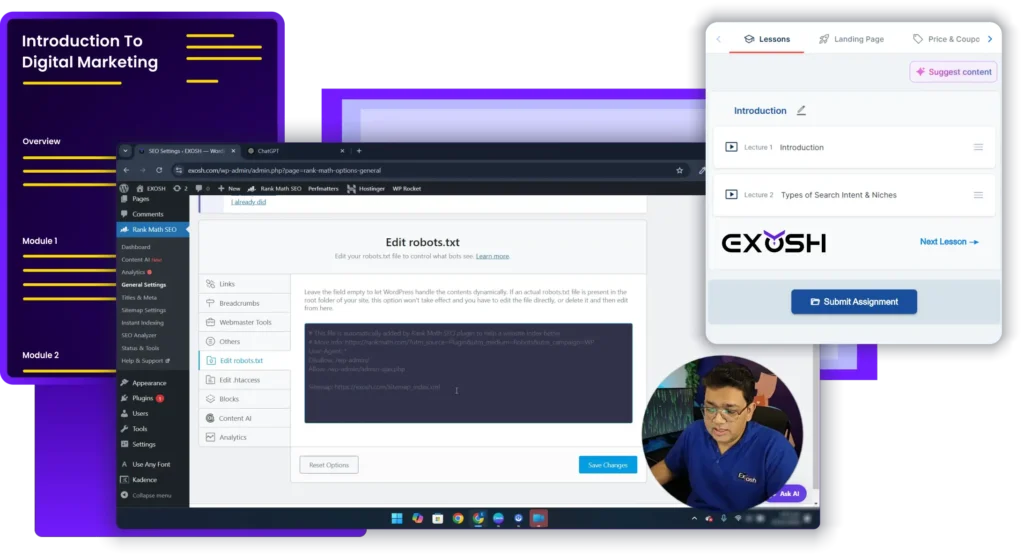
Task: Click the Suggest content button
Action: point(953,72)
